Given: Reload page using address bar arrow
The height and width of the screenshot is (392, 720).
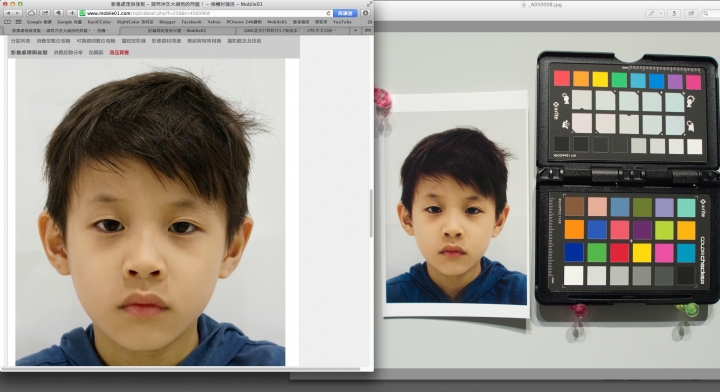Looking at the screenshot, I should [328, 13].
